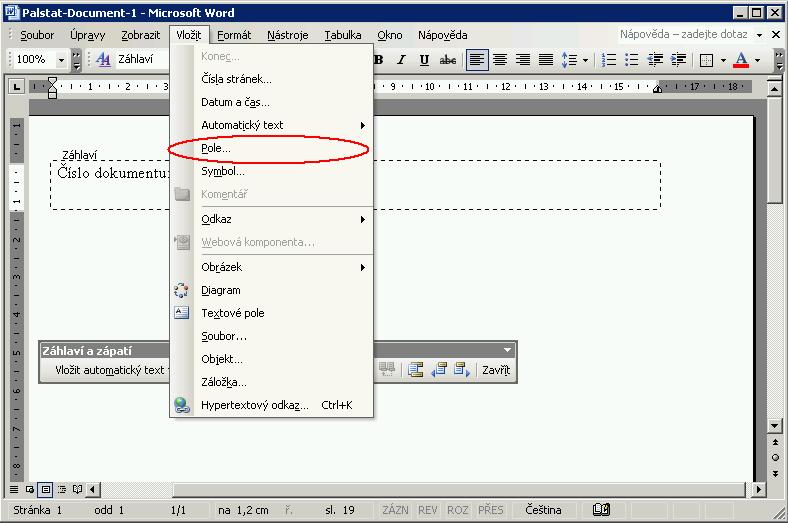Click the borders icon
788x523 pixels.
click(x=706, y=60)
